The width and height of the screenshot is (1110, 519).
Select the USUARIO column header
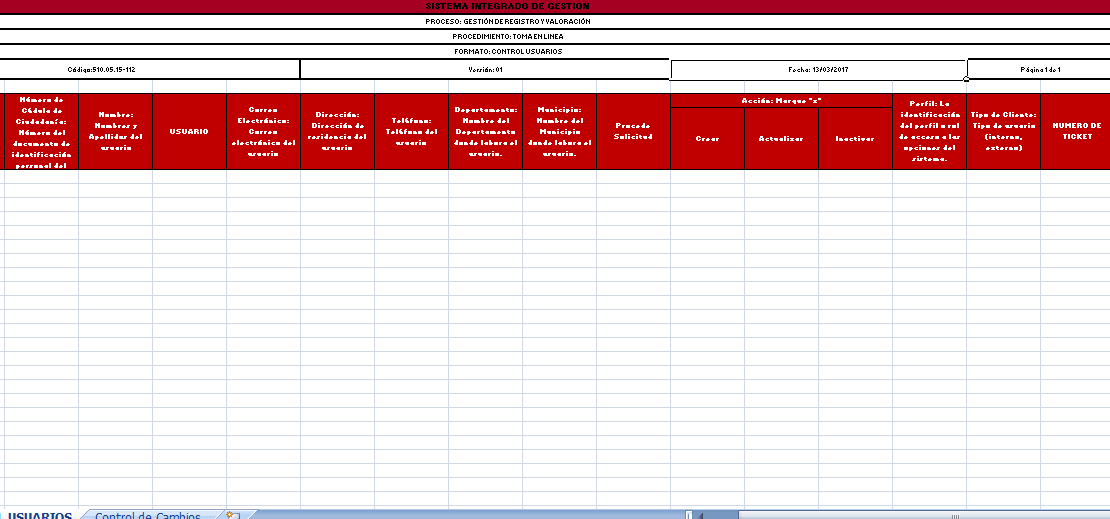point(190,132)
